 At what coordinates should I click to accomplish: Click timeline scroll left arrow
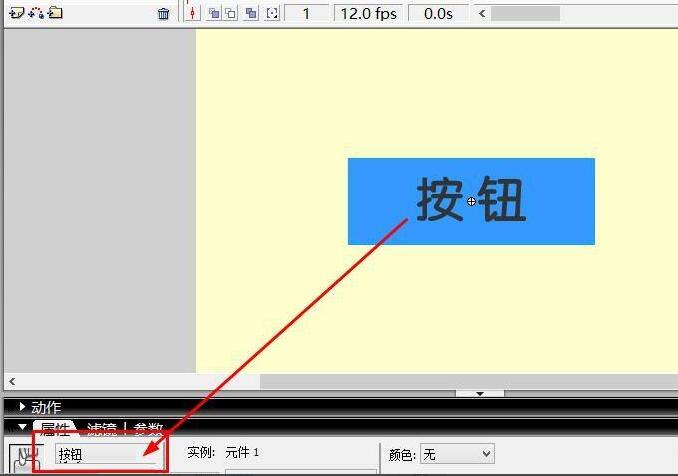click(x=482, y=14)
